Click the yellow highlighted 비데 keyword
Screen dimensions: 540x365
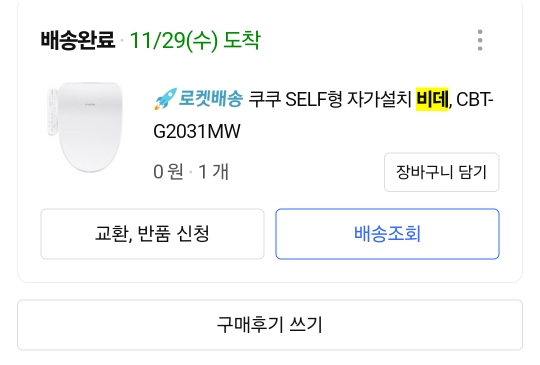click(x=433, y=99)
